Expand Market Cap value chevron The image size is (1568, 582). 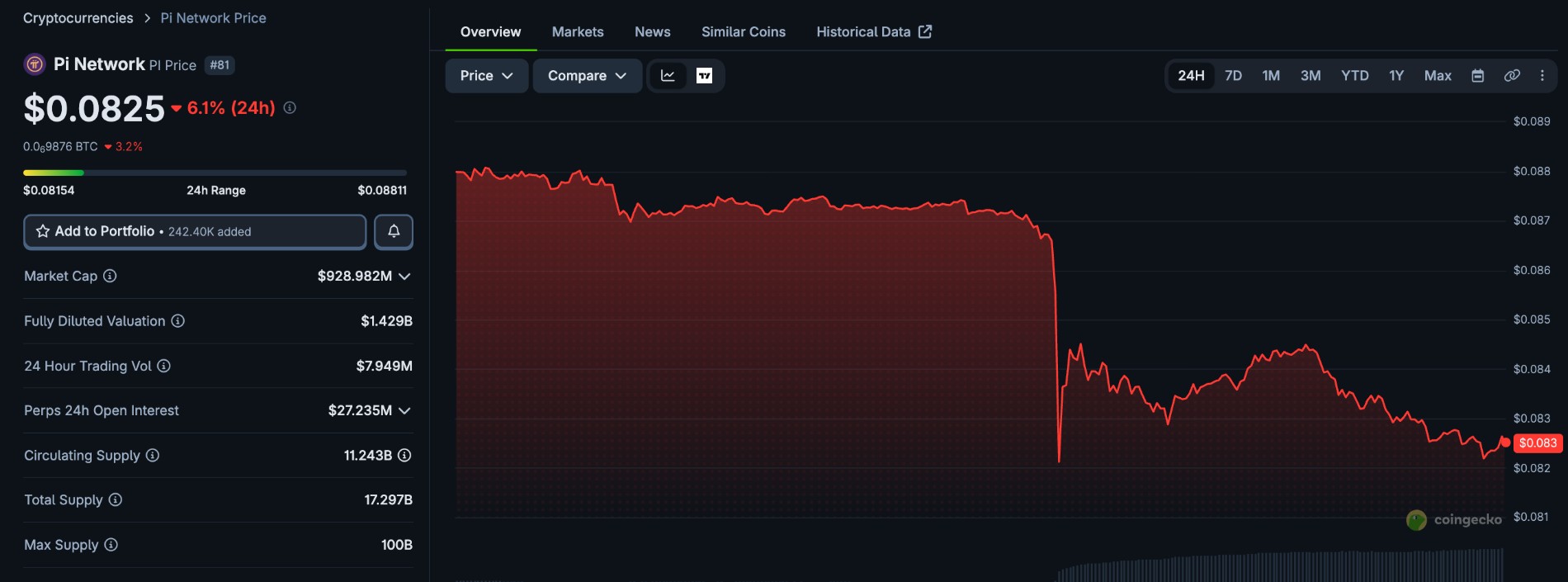[404, 276]
